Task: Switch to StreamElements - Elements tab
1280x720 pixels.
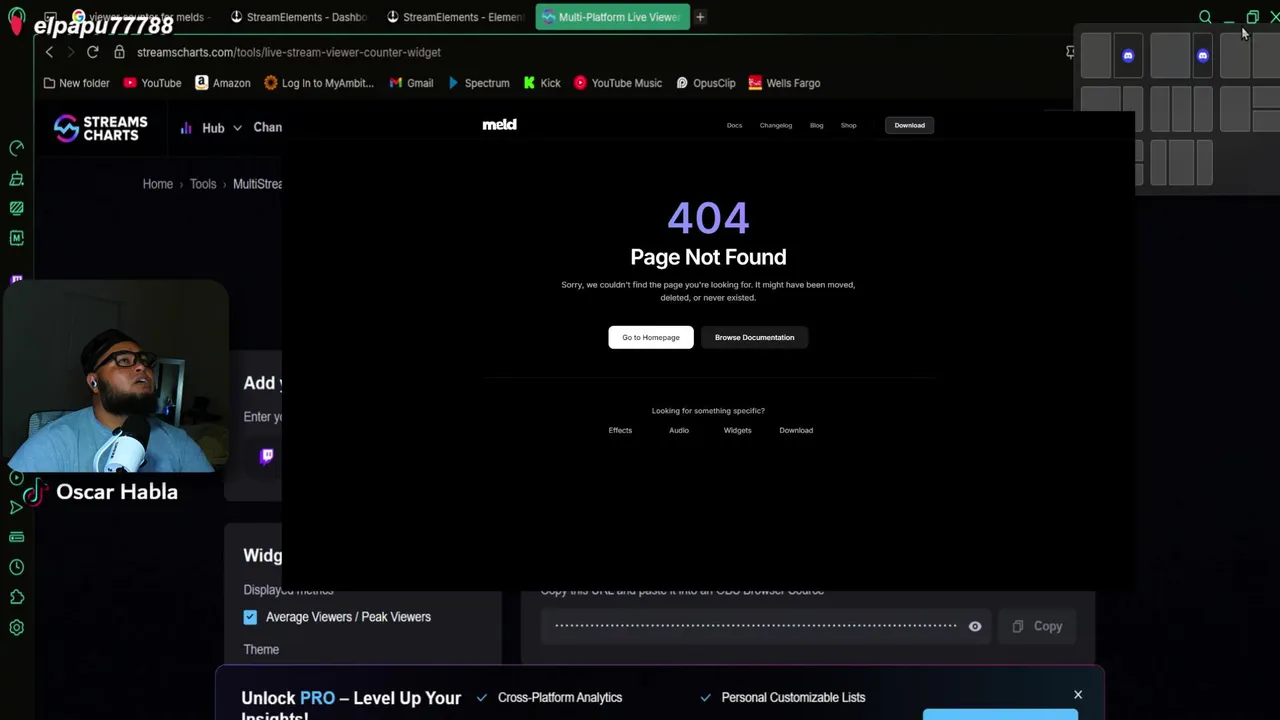Action: tap(456, 17)
